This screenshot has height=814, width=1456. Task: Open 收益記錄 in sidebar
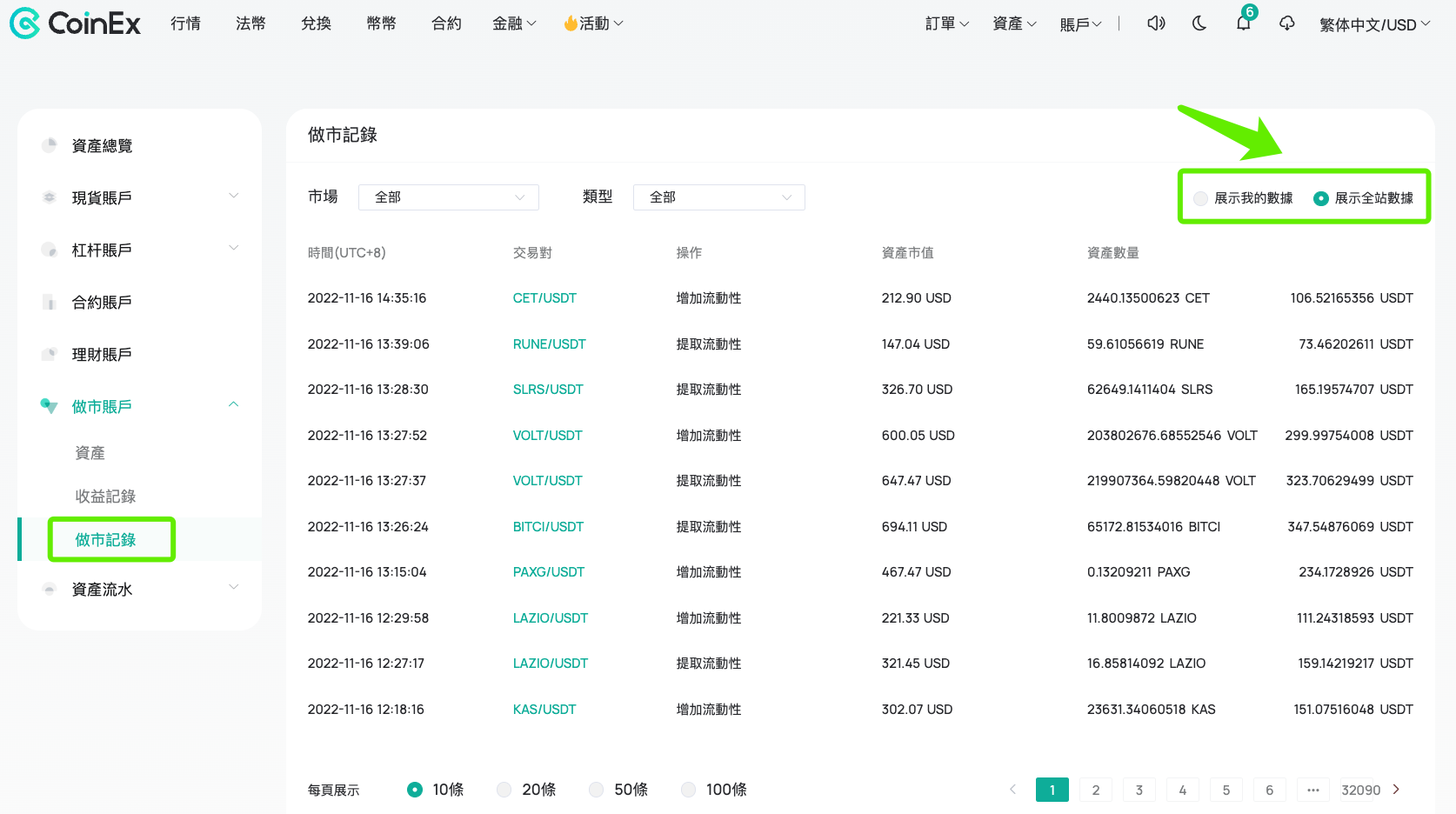point(105,496)
